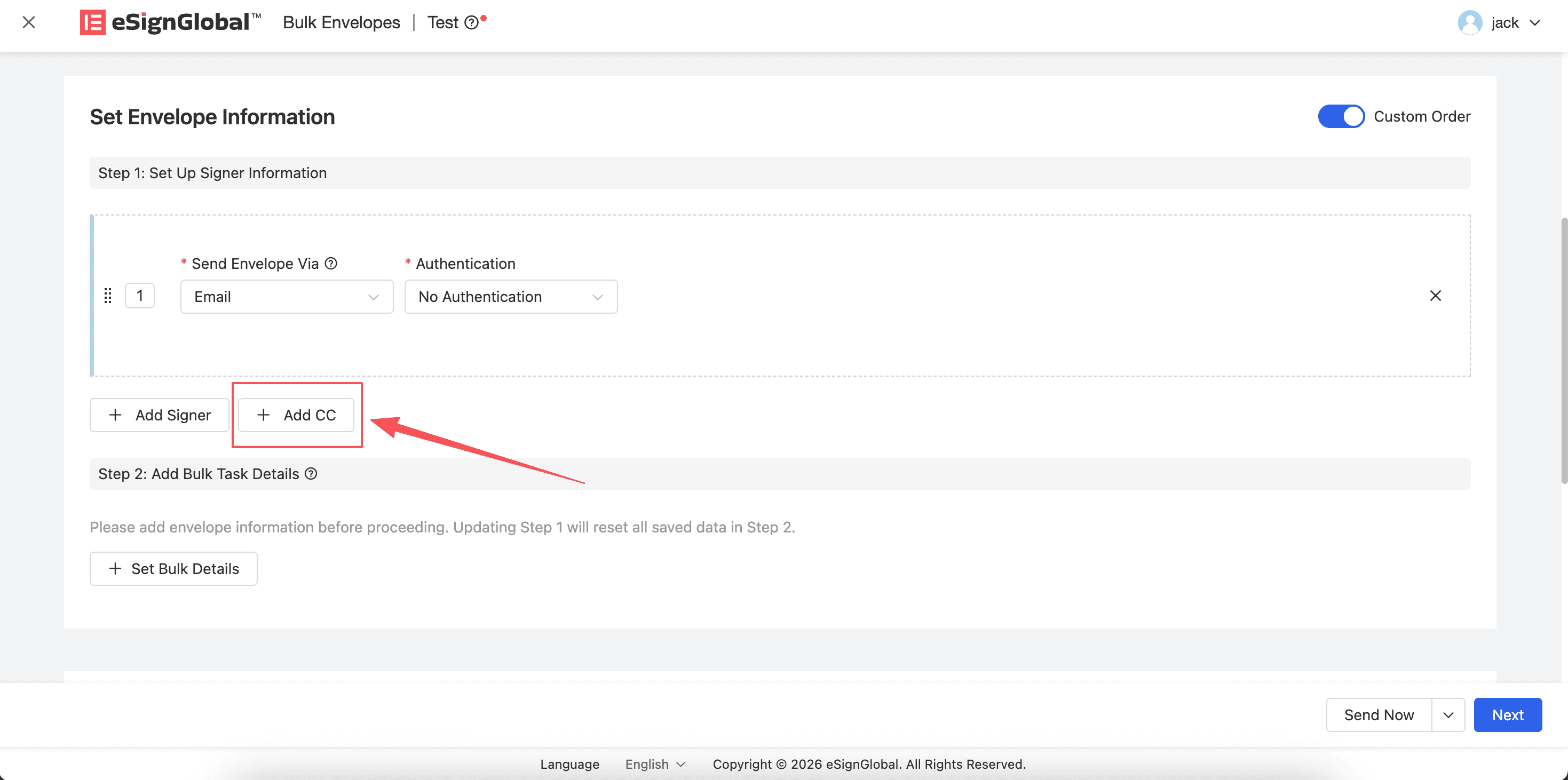Open the jack account menu chevron

[x=1535, y=23]
